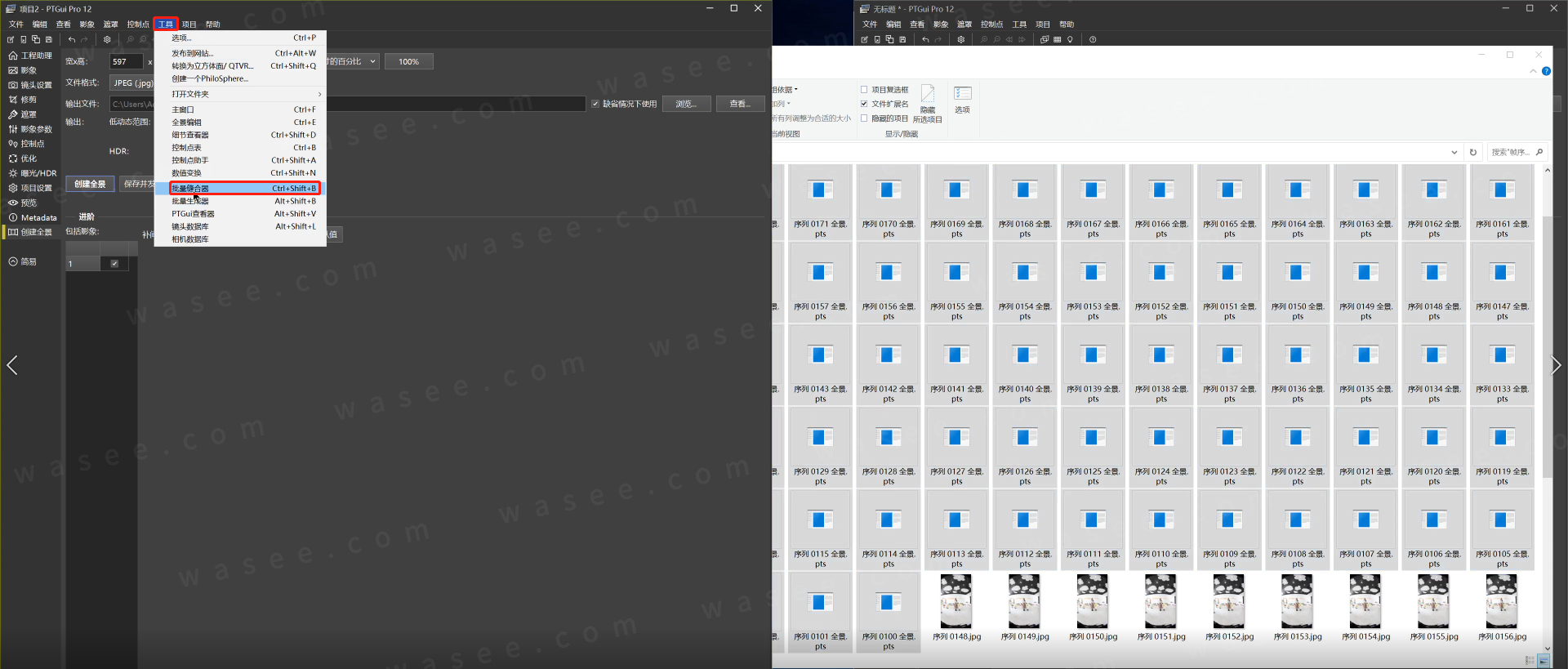Open the 文件 menu in 项目2 window
The image size is (1568, 669).
pyautogui.click(x=16, y=25)
